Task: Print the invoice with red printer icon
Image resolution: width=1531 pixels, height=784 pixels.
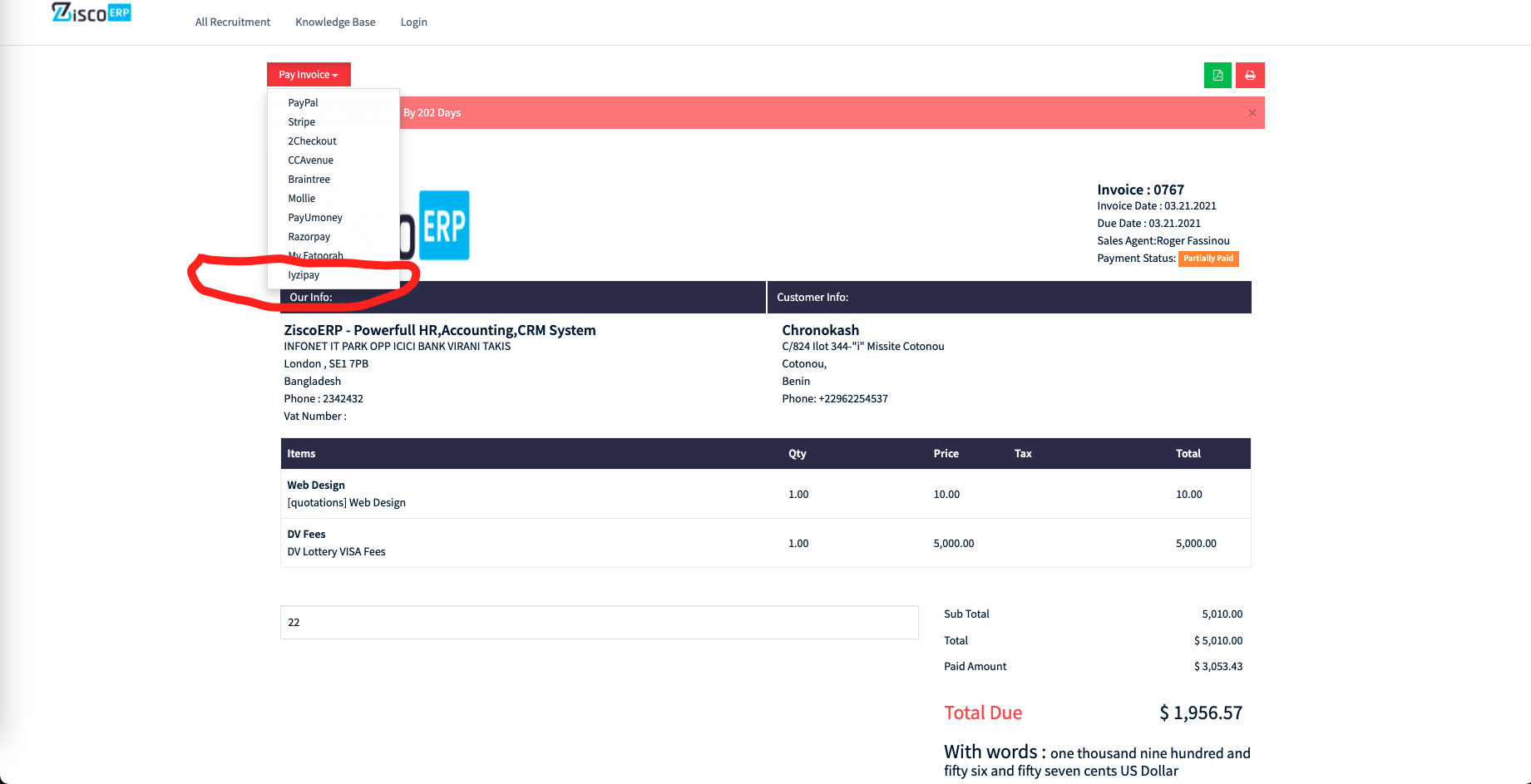Action: [1250, 75]
